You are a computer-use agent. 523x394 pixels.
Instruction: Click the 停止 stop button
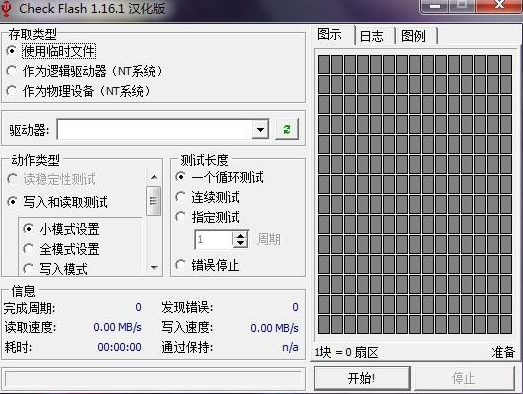tap(464, 378)
